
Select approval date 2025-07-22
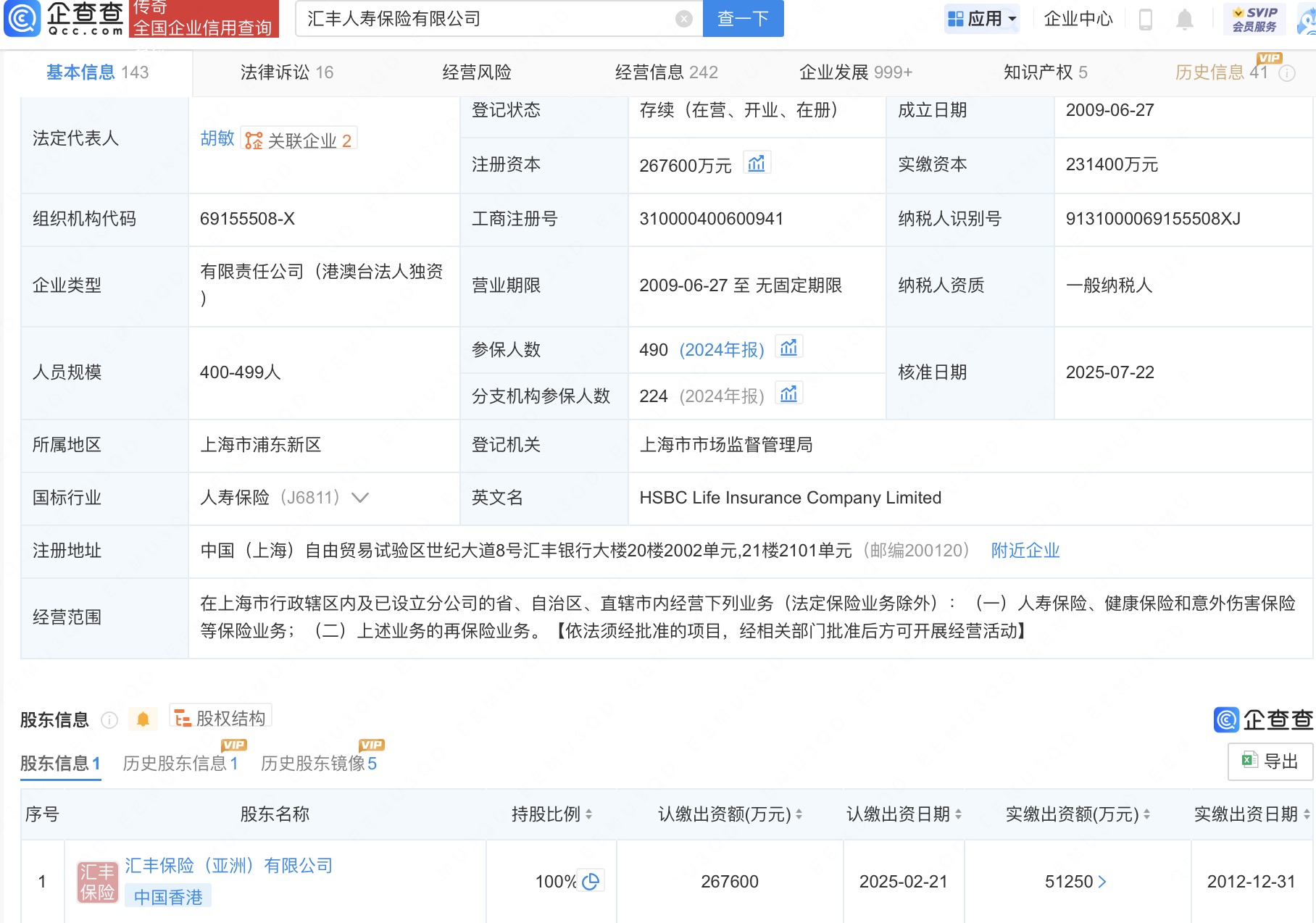[x=1109, y=372]
